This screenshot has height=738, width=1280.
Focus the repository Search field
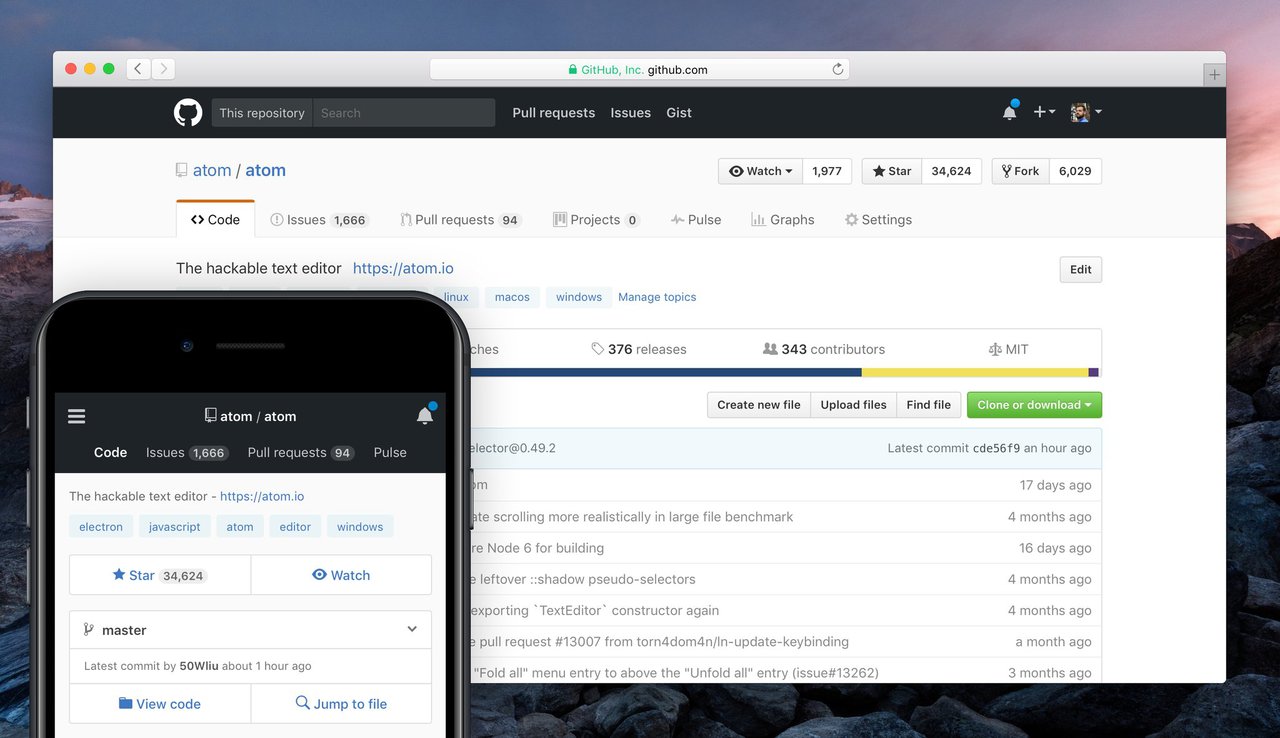tap(404, 113)
